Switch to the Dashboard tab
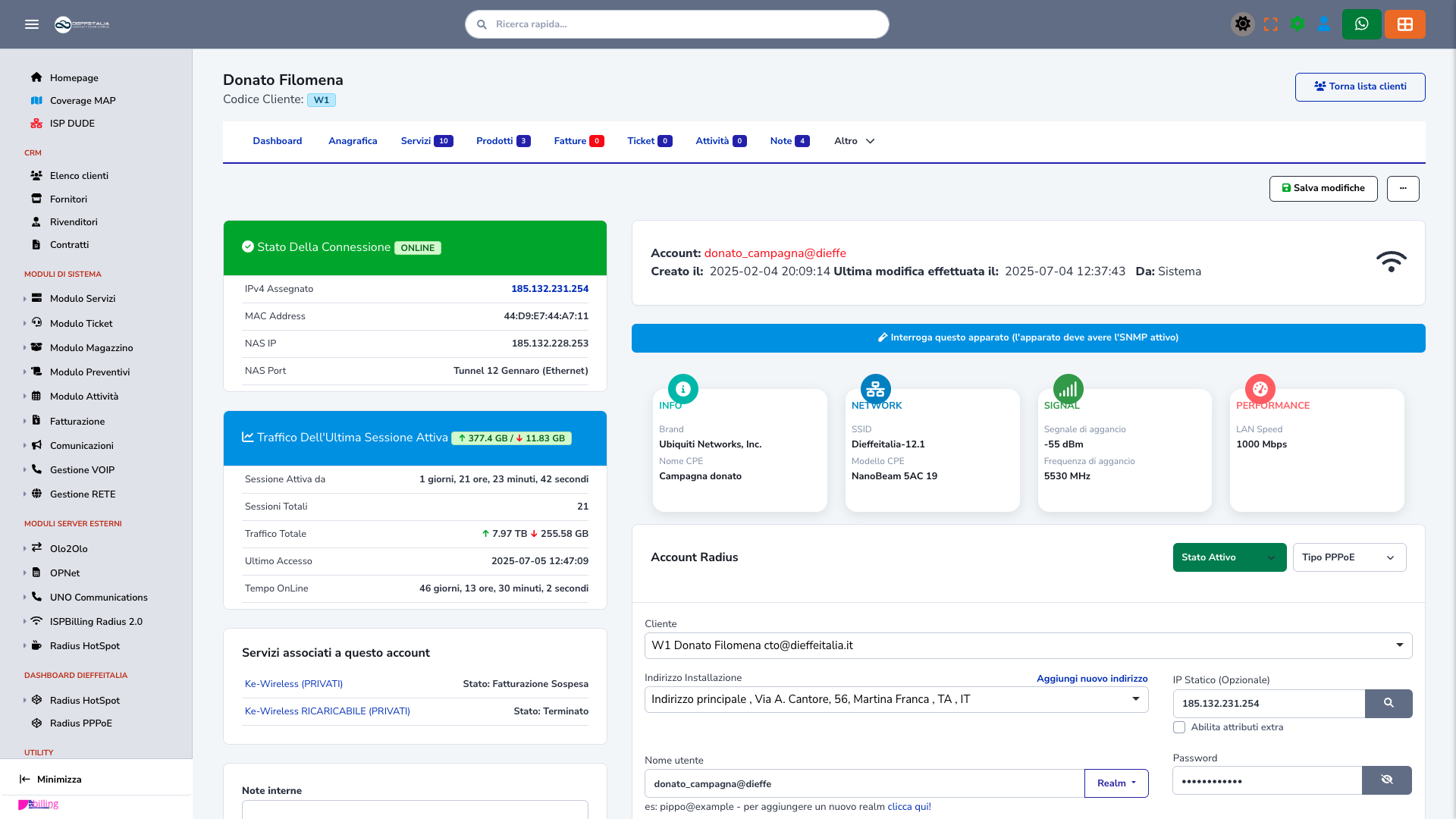Image resolution: width=1456 pixels, height=819 pixels. (x=278, y=141)
